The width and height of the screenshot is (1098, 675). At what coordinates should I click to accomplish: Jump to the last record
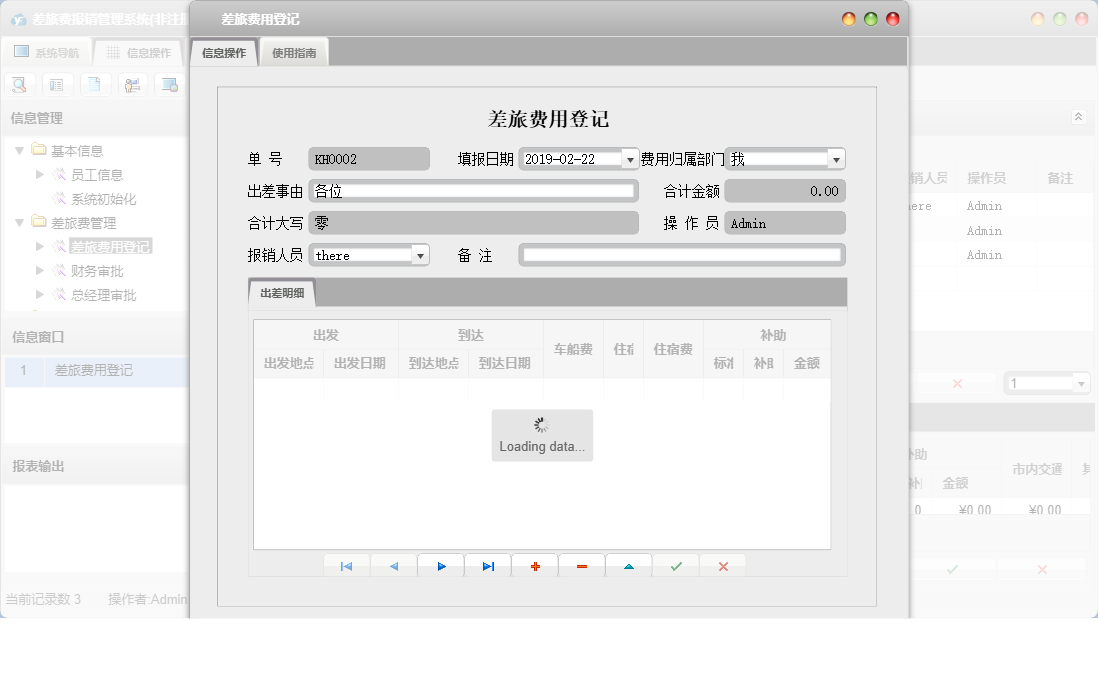coord(488,565)
